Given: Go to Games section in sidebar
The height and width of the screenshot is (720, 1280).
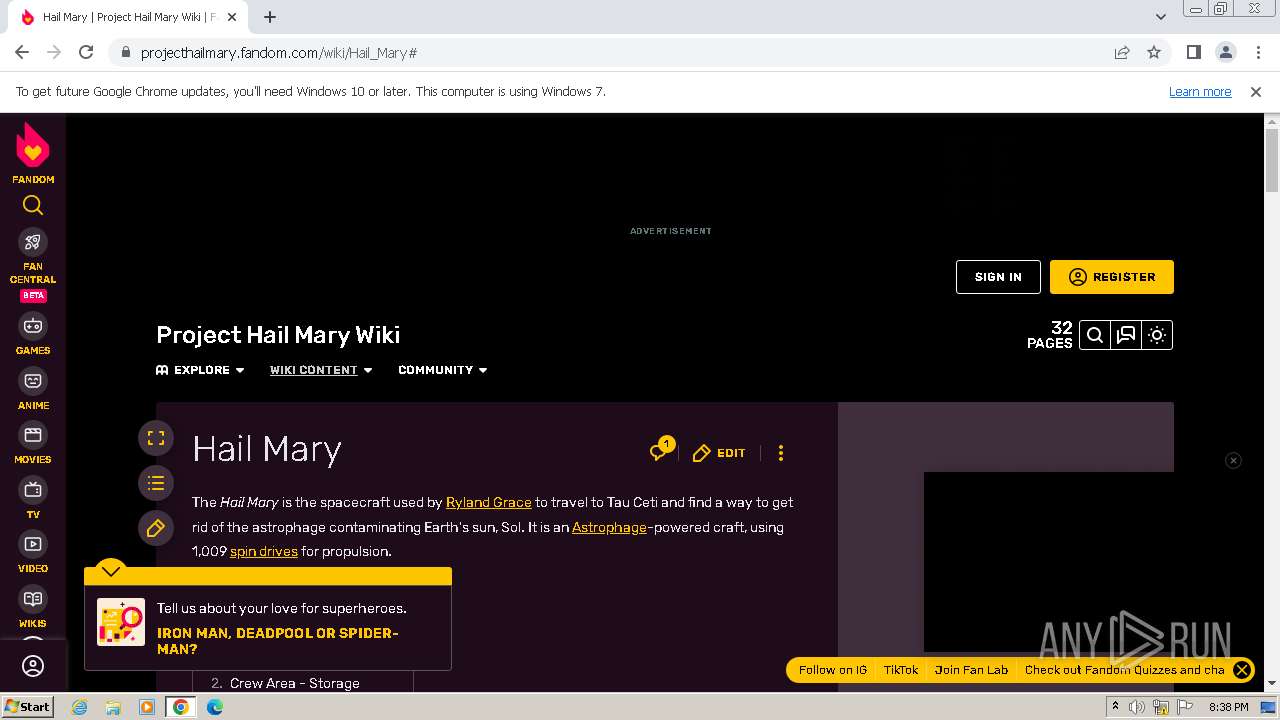Looking at the screenshot, I should point(33,334).
